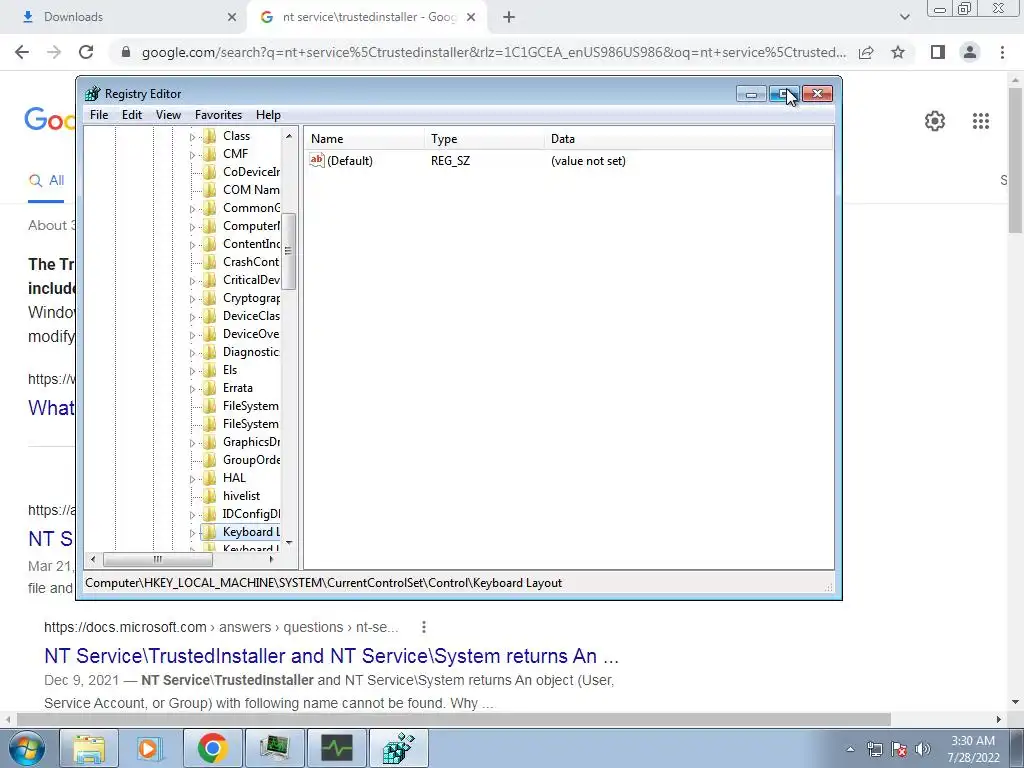Expand the Cryptograp registry key
The height and width of the screenshot is (768, 1024).
click(192, 299)
